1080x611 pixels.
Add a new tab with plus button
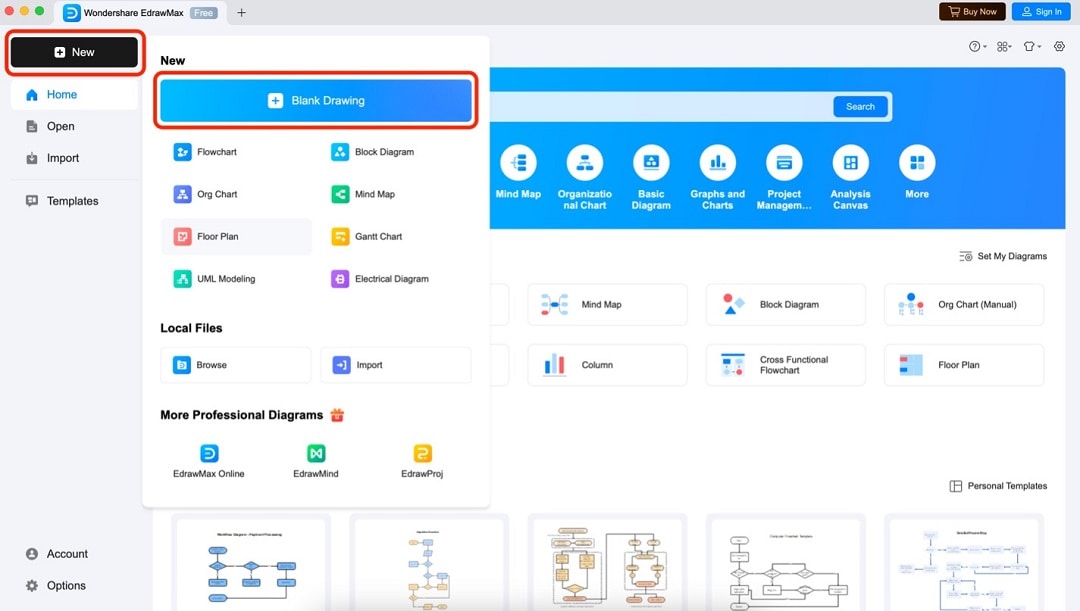241,12
